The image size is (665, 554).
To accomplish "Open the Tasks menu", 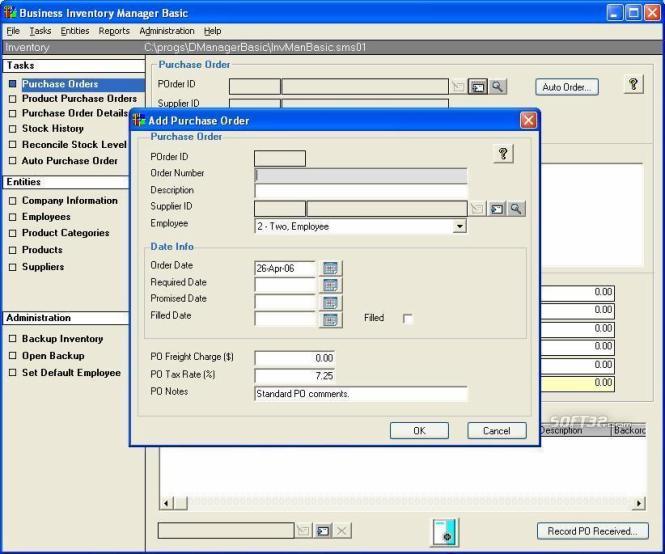I will [x=40, y=31].
